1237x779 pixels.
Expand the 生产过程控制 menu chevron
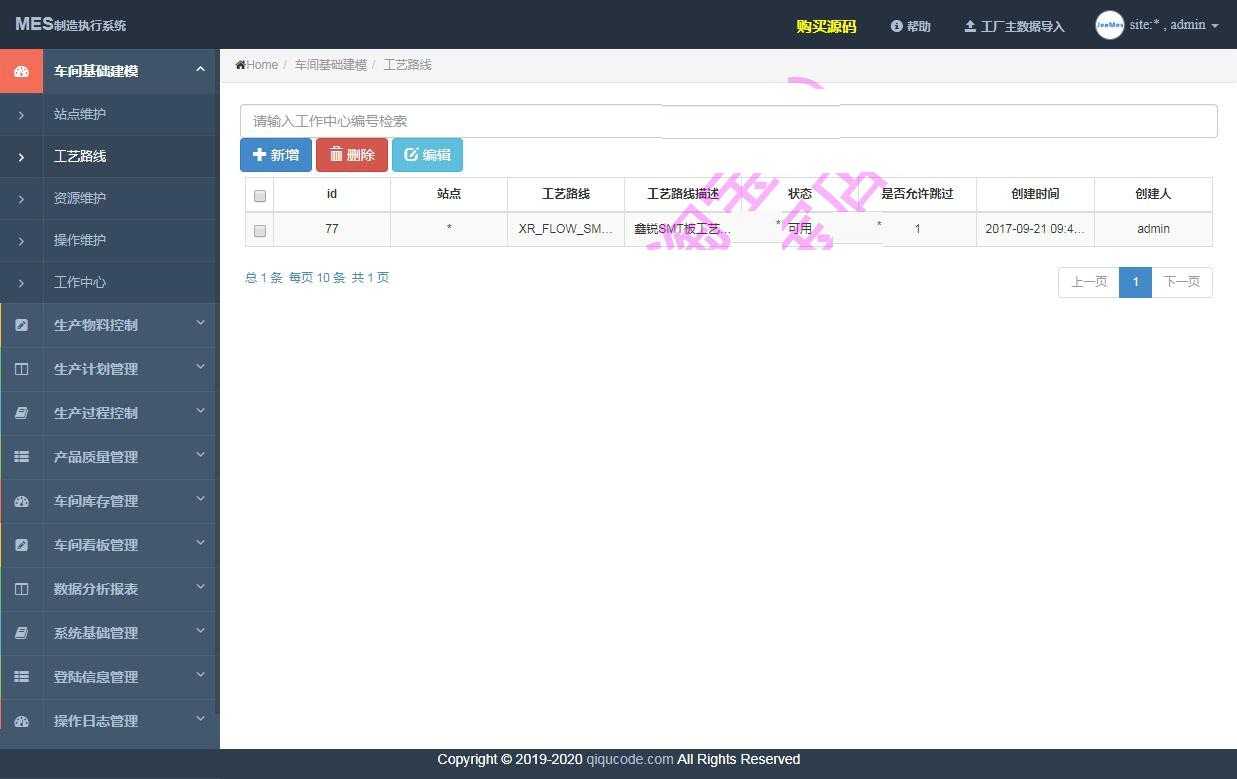pos(200,411)
